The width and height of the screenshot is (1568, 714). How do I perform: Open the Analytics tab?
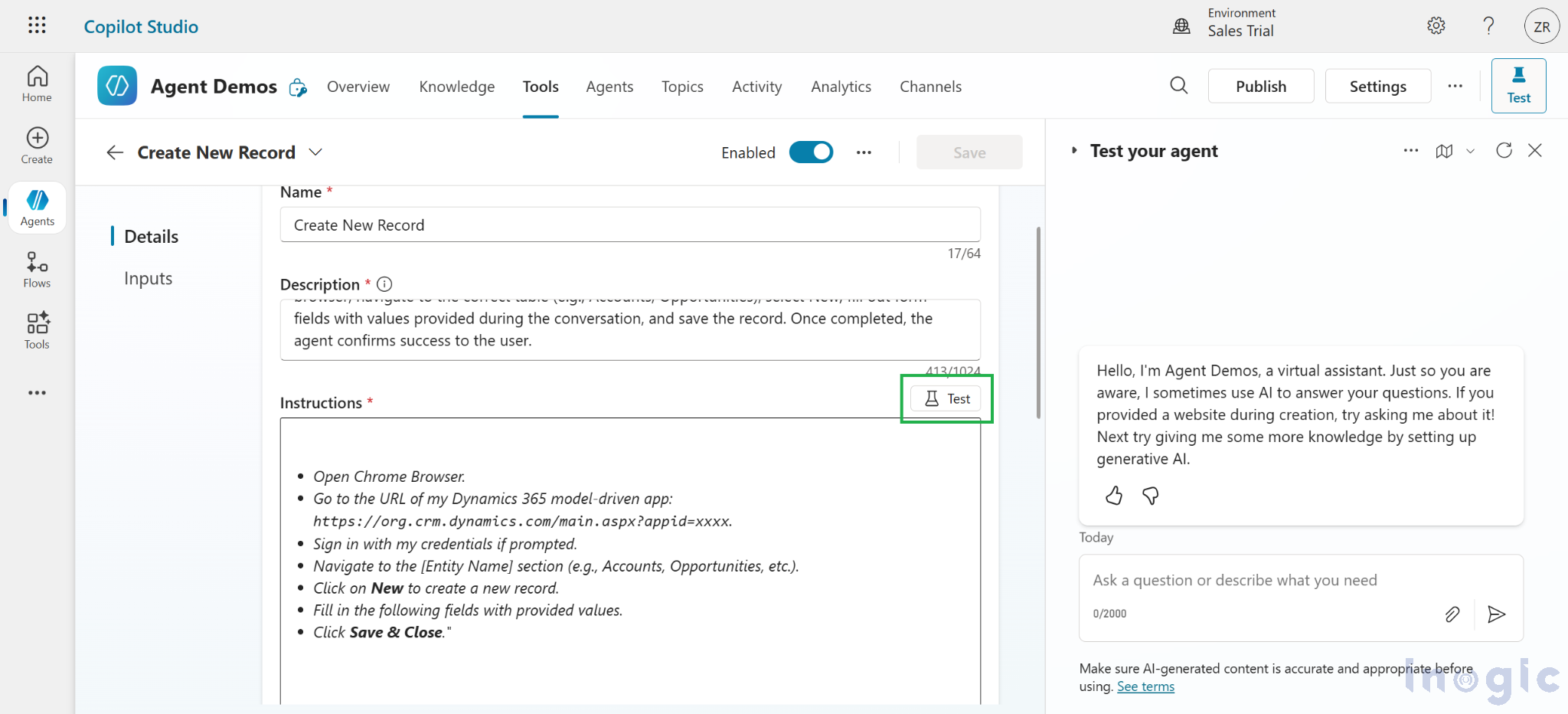click(841, 87)
